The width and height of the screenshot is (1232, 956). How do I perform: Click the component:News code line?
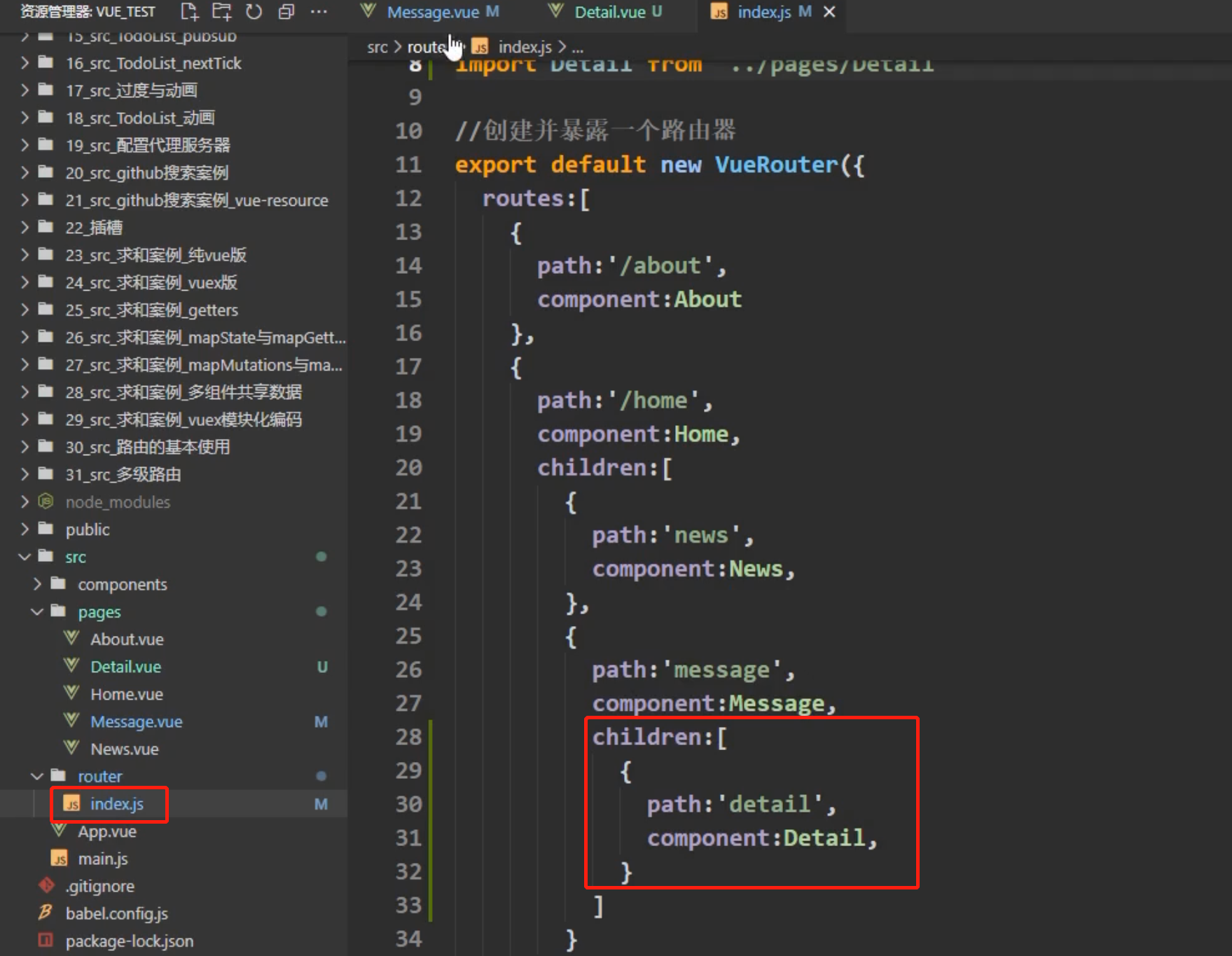tap(693, 569)
